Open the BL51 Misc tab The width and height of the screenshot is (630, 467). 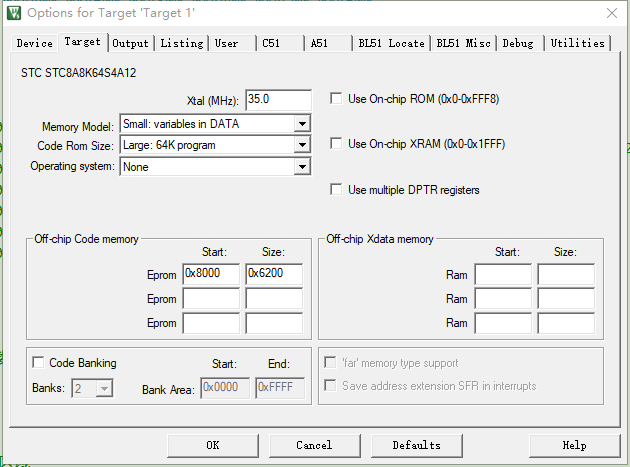(463, 43)
